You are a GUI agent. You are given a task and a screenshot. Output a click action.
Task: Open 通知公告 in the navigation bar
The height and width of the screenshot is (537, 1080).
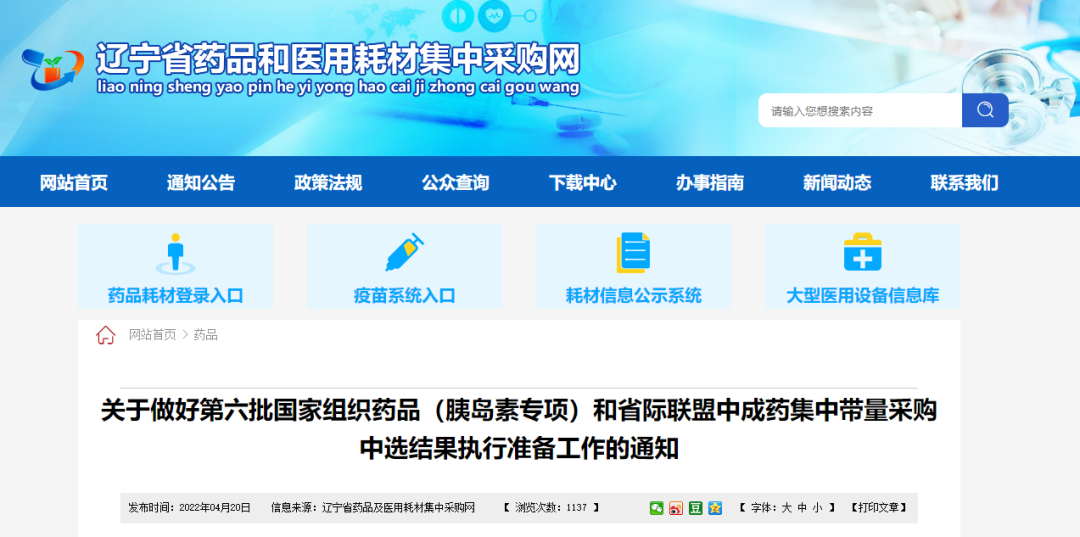point(201,182)
